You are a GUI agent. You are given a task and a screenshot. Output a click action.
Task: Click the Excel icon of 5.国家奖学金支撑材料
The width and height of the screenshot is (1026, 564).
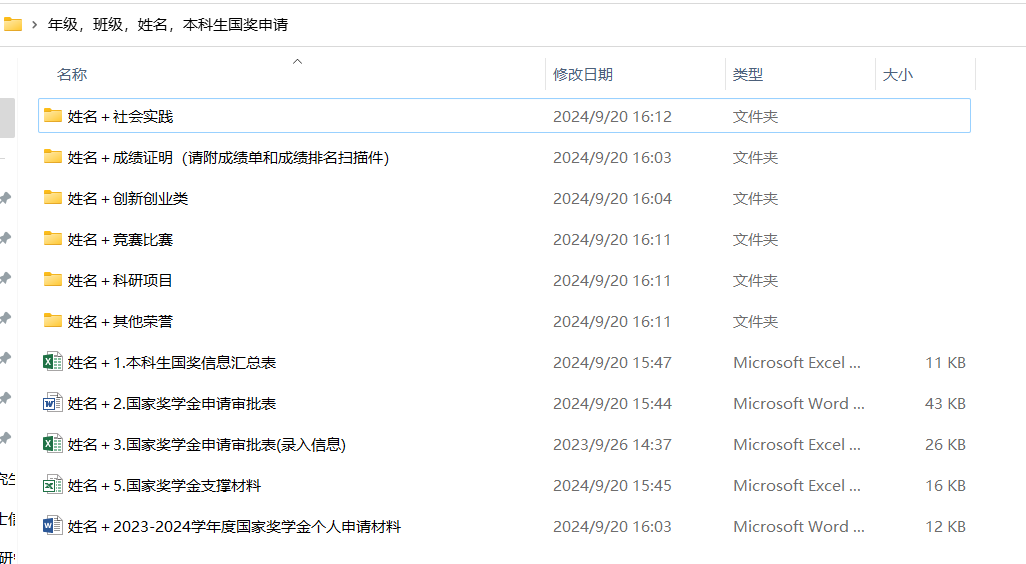[53, 485]
